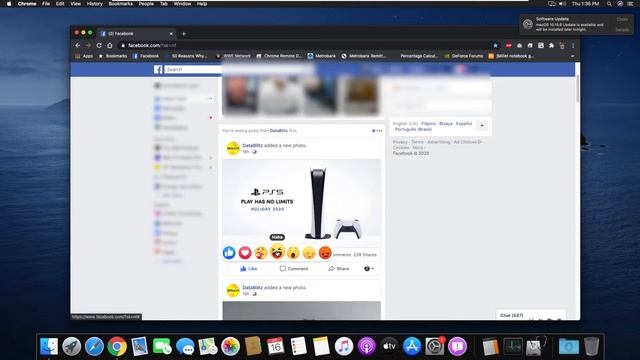
Task: Add more languages with plus button
Action: [x=482, y=126]
